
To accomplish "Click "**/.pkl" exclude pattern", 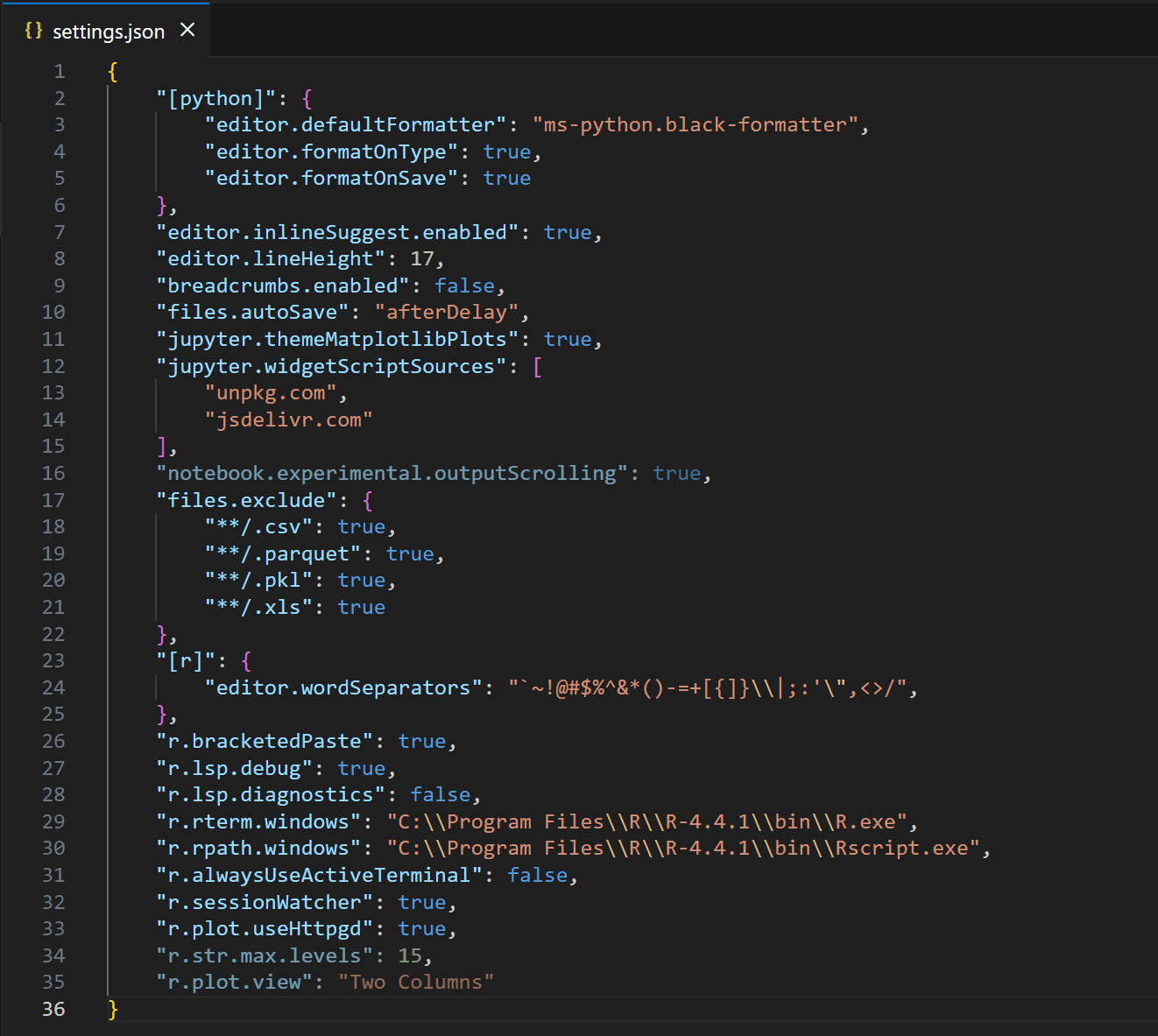I will pos(258,581).
